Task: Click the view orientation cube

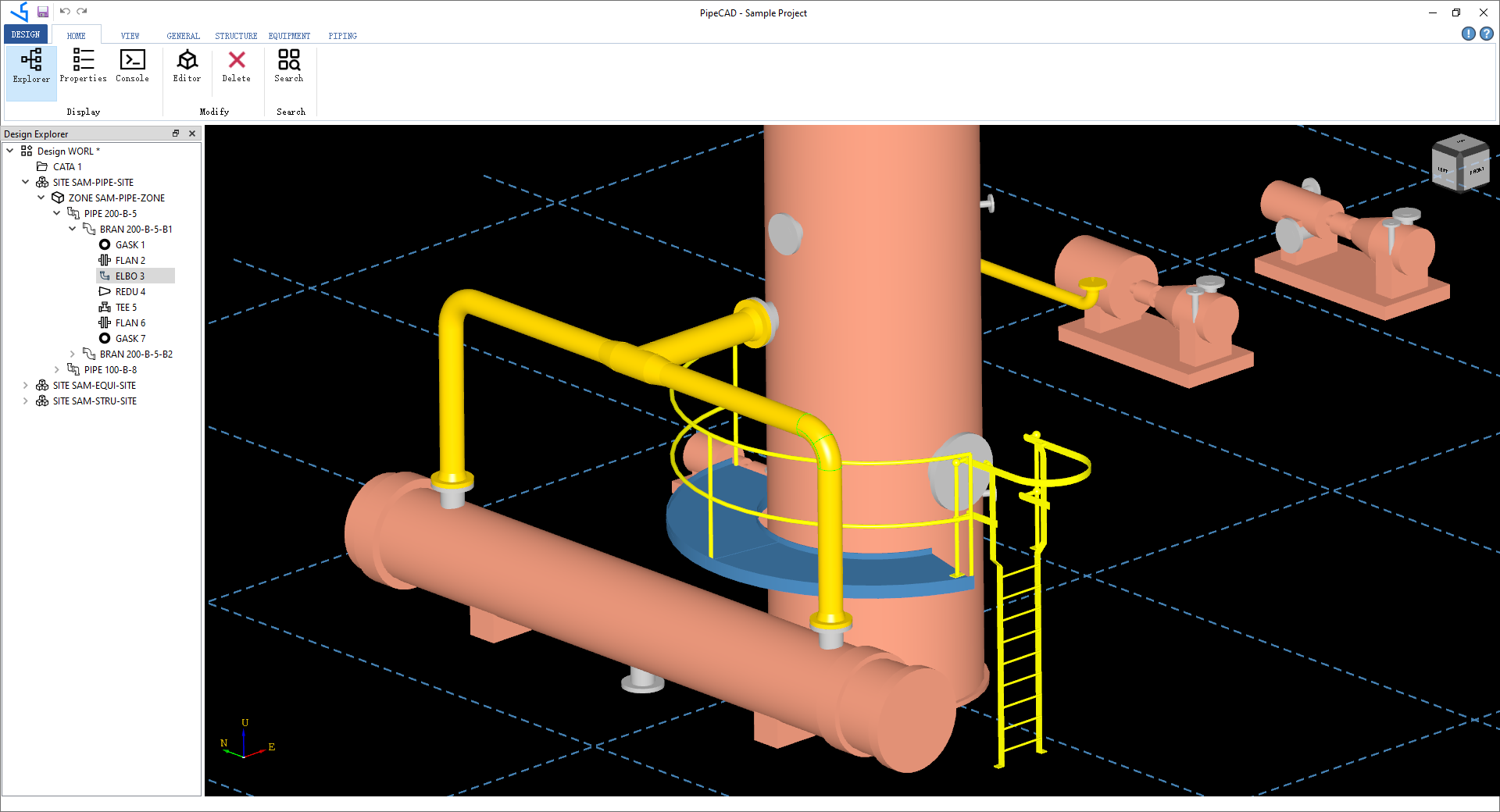Action: click(x=1459, y=165)
